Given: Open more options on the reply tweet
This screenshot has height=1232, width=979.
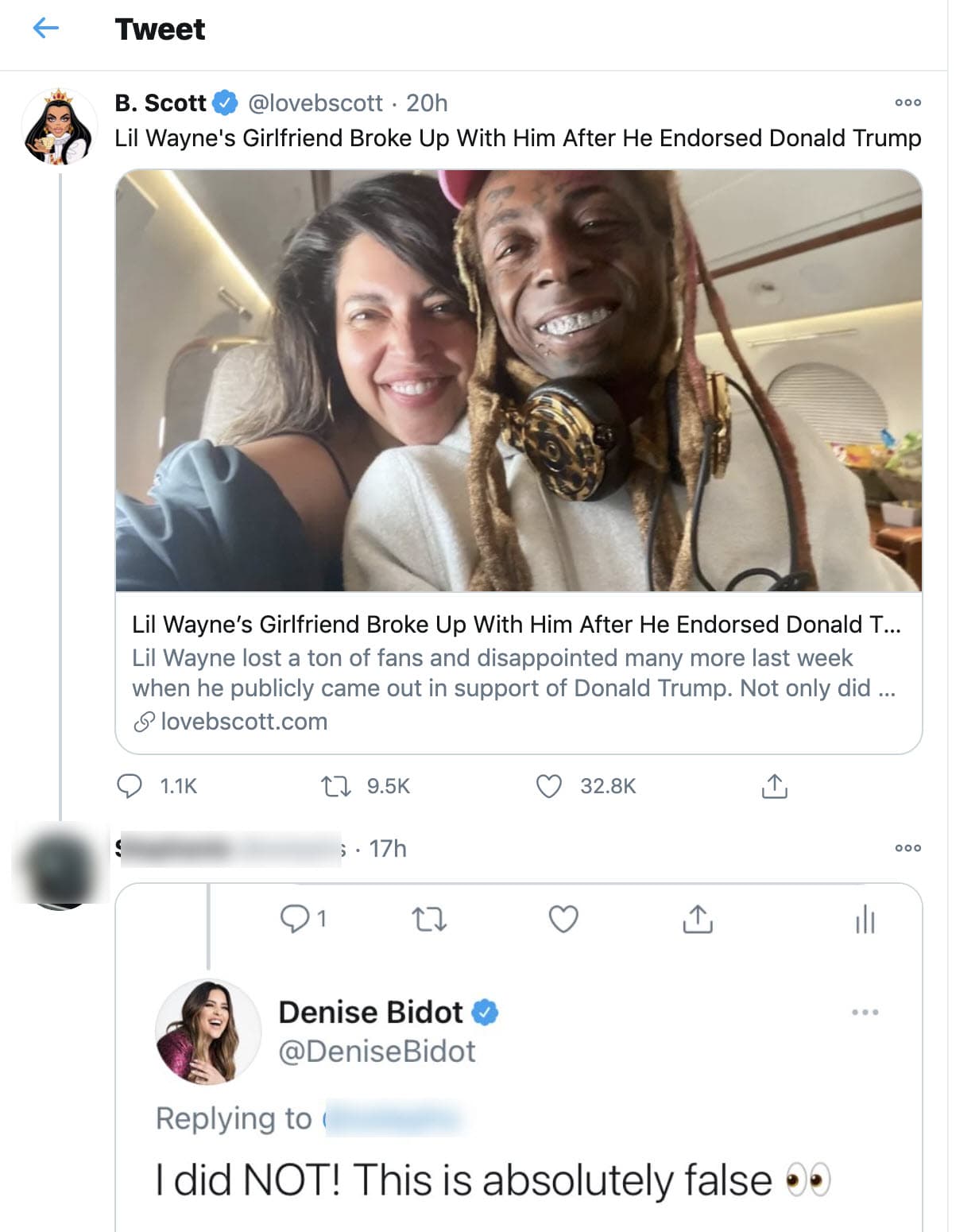Looking at the screenshot, I should click(x=907, y=847).
